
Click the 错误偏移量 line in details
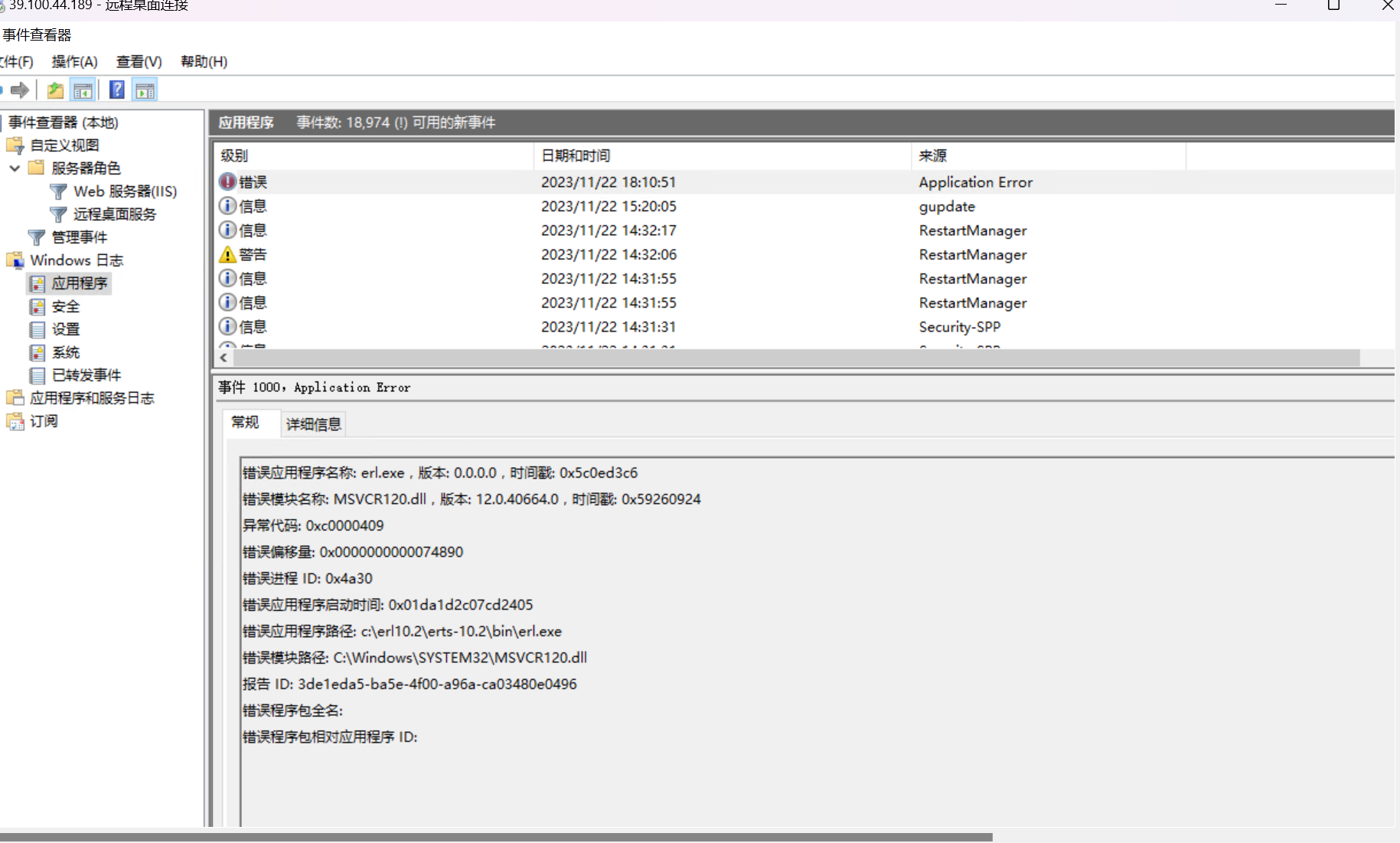coord(353,551)
